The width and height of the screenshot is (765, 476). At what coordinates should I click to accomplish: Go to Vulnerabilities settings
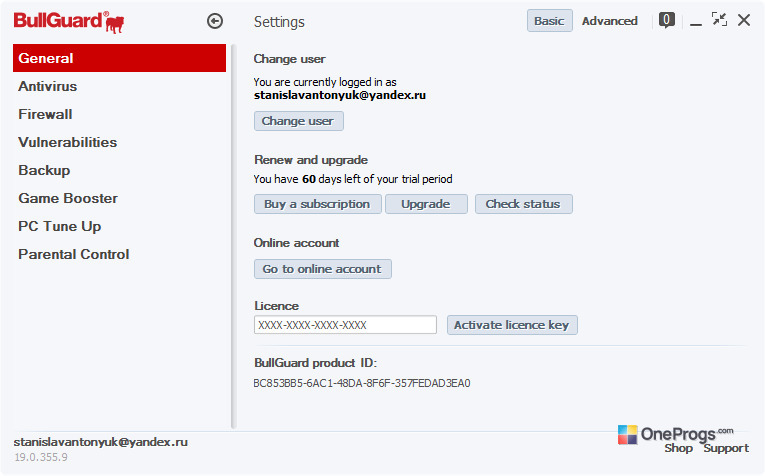coord(68,142)
